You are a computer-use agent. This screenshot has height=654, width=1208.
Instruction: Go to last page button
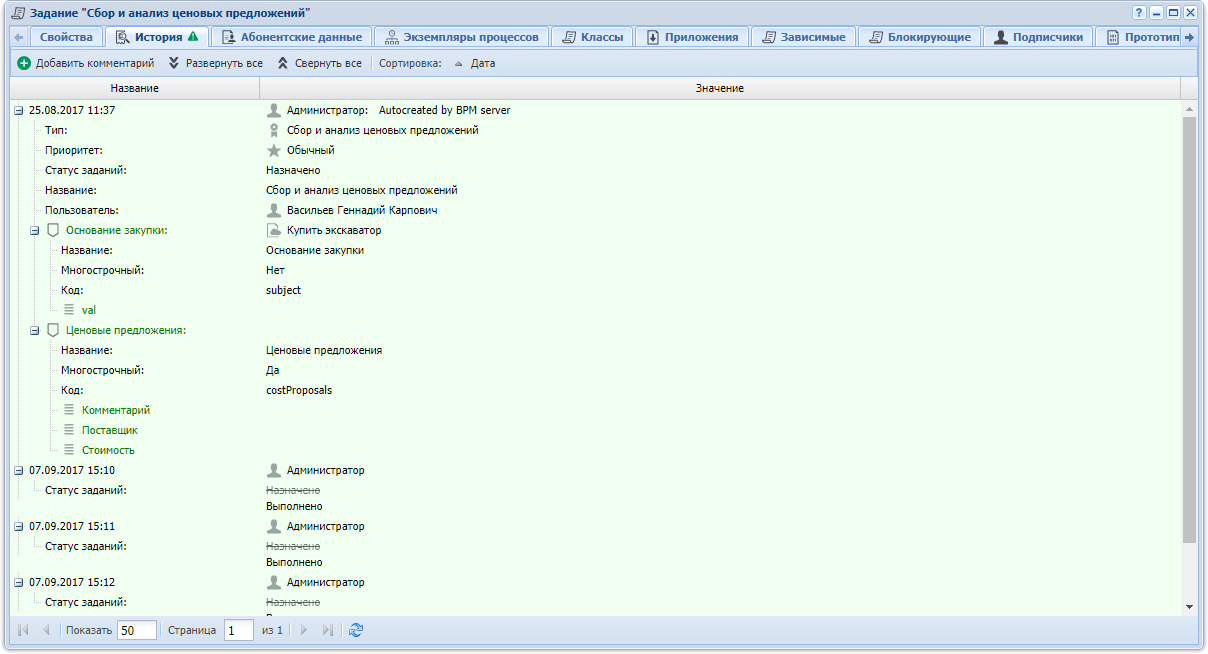(327, 630)
